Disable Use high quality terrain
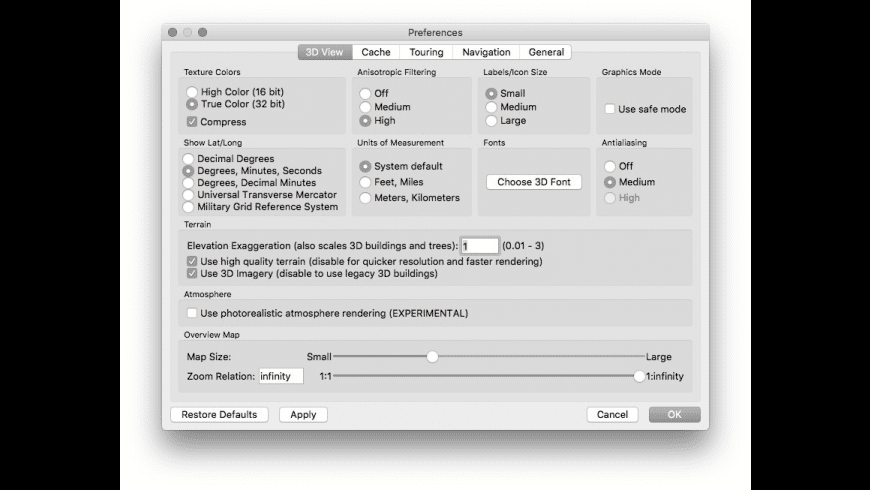The width and height of the screenshot is (870, 490). tap(192, 261)
